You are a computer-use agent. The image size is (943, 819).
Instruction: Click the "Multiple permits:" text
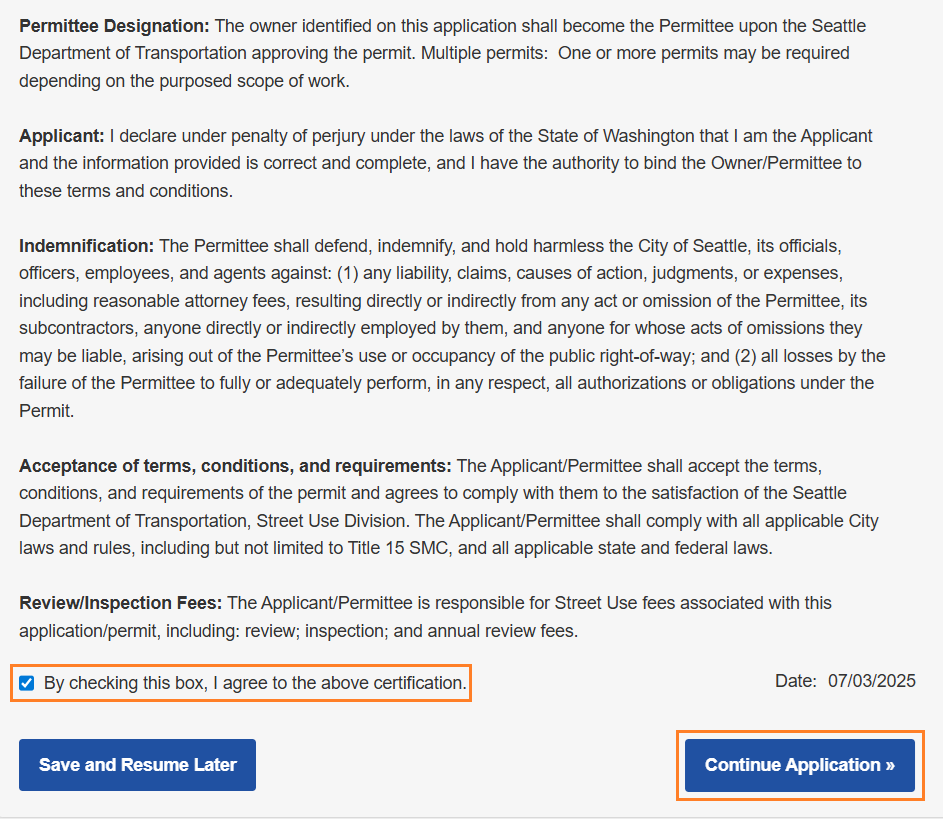coord(482,53)
